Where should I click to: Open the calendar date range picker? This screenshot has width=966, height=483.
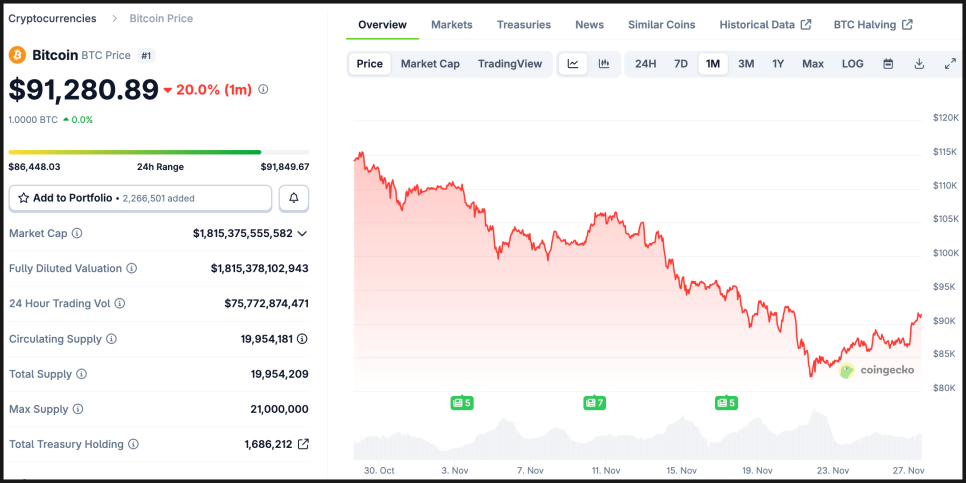pyautogui.click(x=888, y=64)
